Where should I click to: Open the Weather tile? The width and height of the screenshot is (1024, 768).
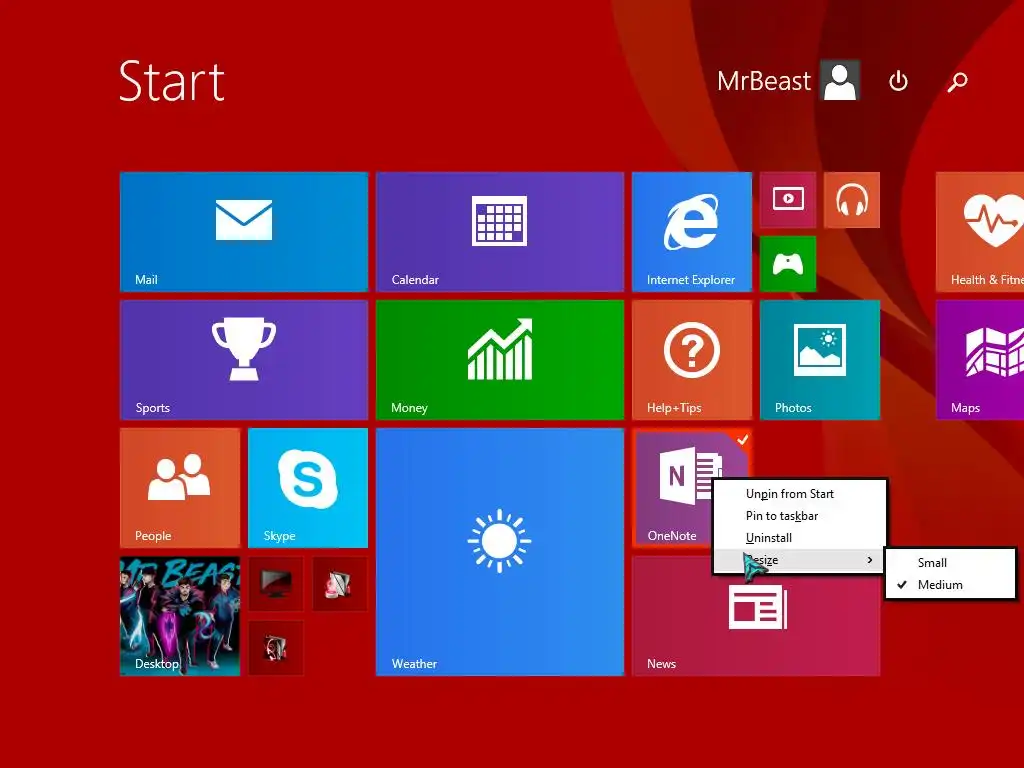[x=500, y=552]
